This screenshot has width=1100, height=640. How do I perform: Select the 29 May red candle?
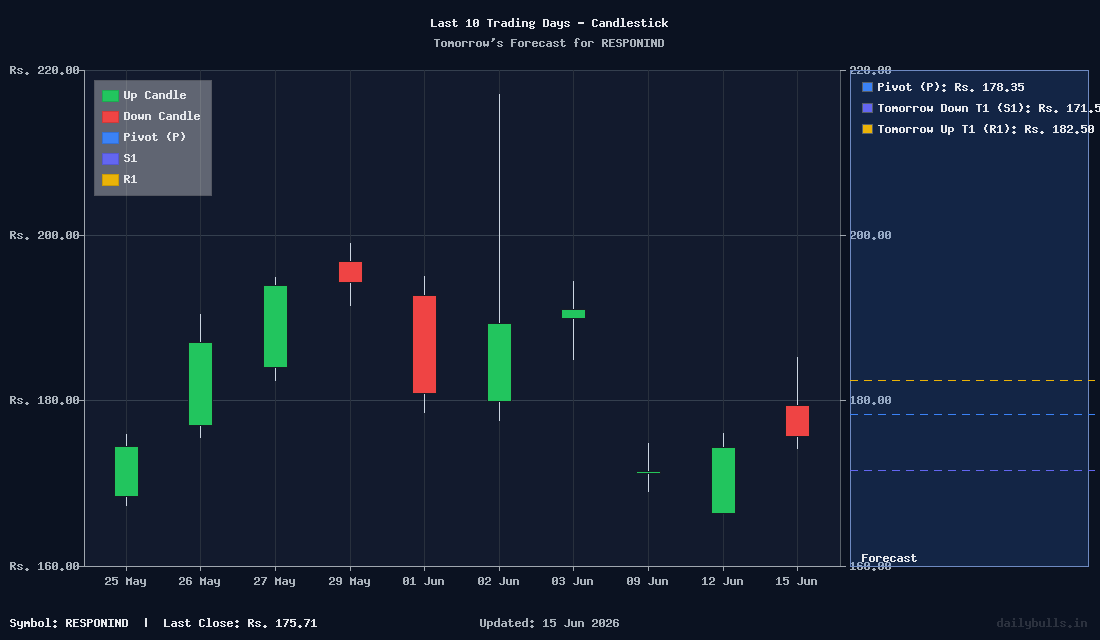click(350, 272)
